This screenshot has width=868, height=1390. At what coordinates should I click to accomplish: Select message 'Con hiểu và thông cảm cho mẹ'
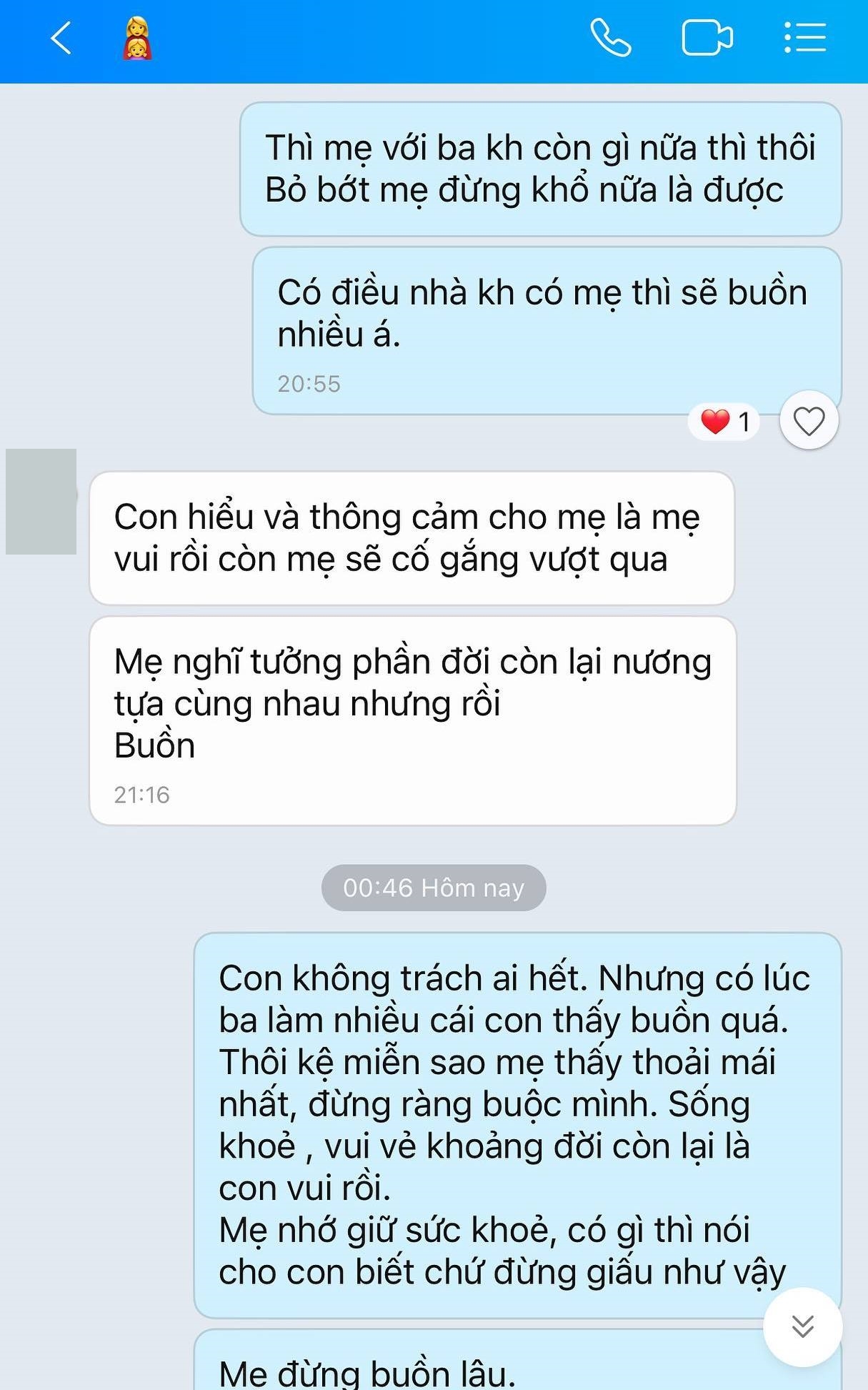pos(412,538)
